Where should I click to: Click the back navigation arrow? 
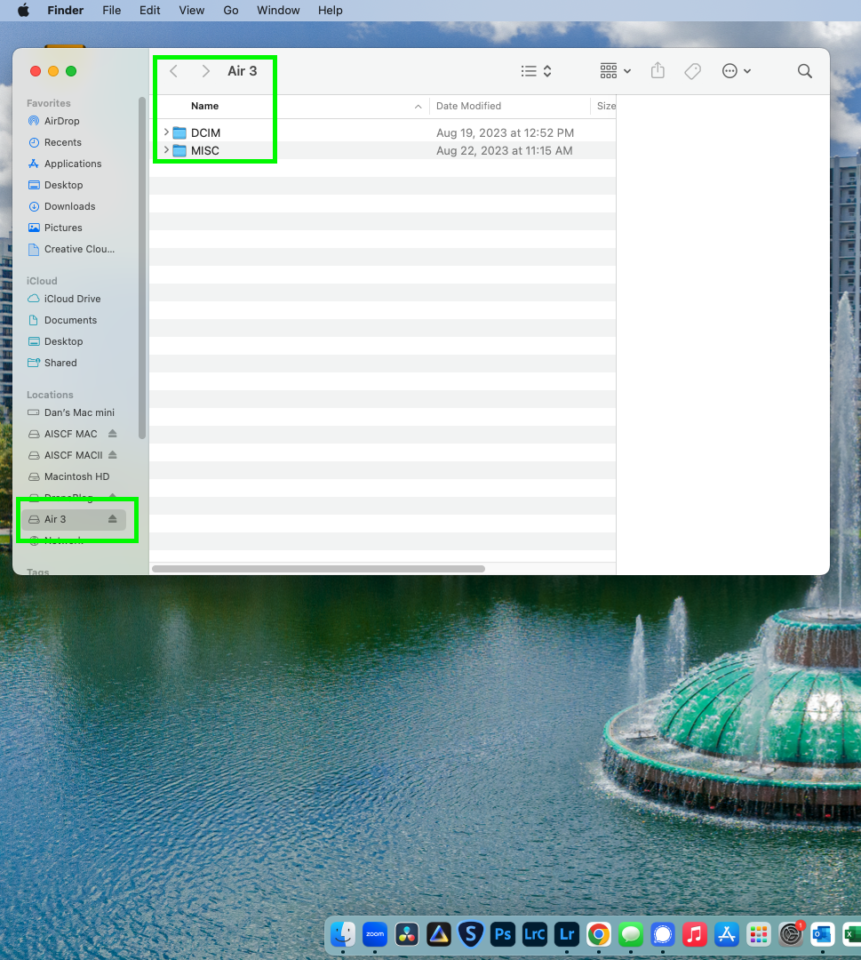(174, 71)
